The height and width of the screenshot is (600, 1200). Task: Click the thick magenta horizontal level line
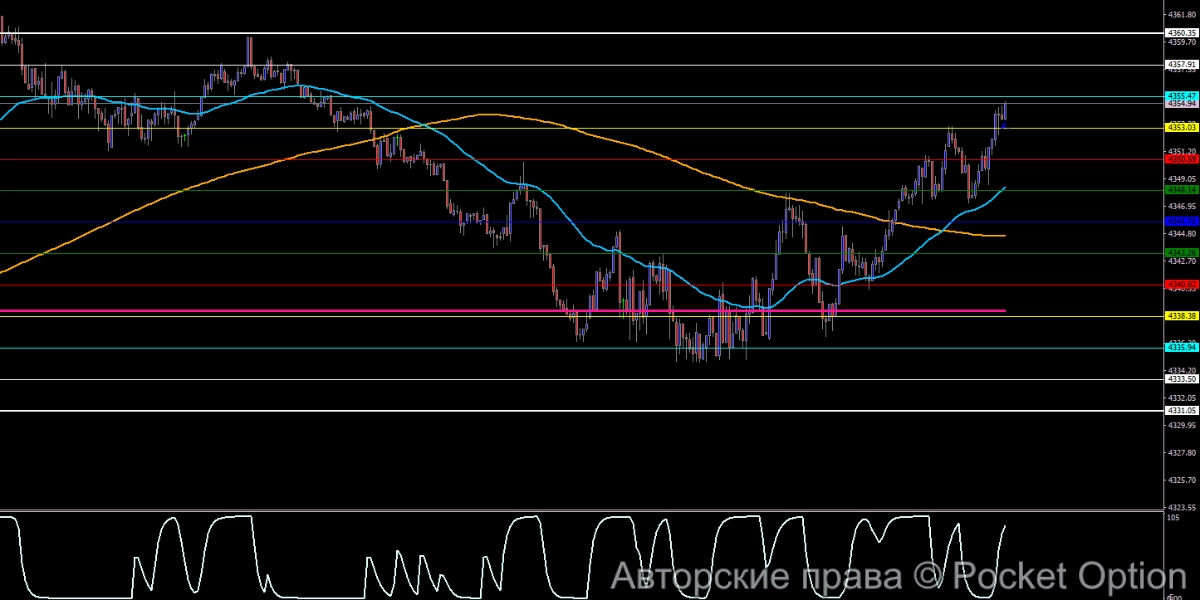(x=503, y=311)
